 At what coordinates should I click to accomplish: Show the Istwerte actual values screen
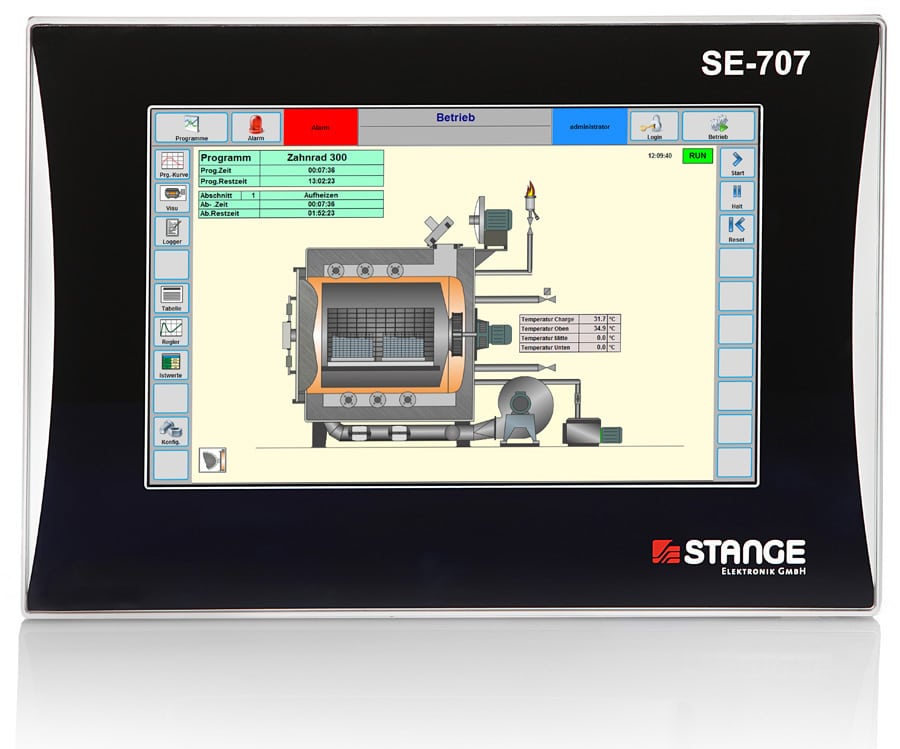click(171, 366)
